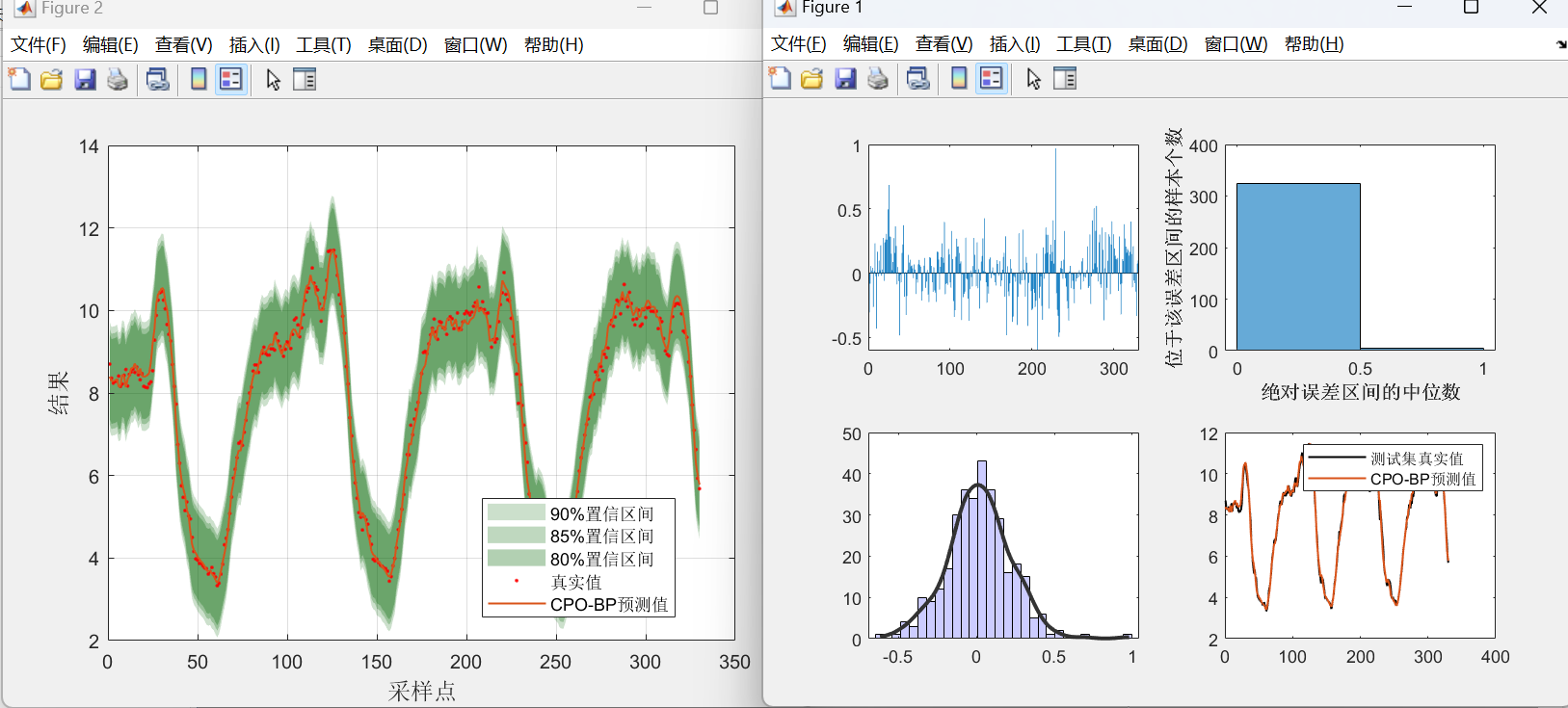Open 查看(V) menu in Figure 1
The width and height of the screenshot is (1568, 708).
coord(944,44)
